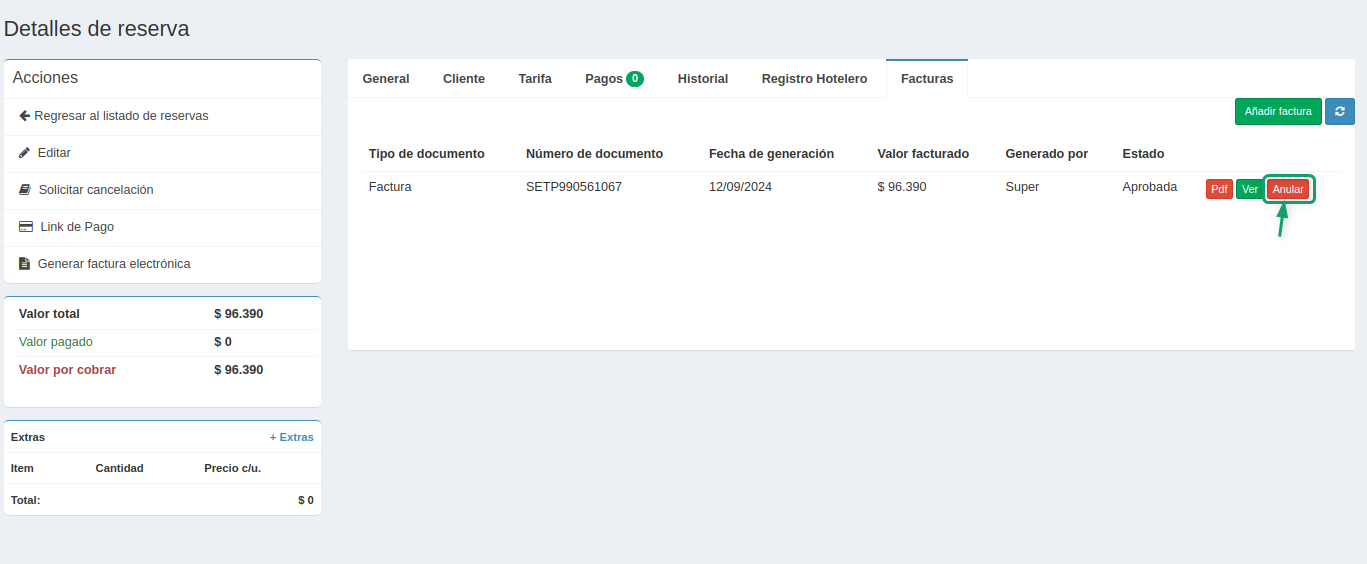Go to the Pagos tab
The width and height of the screenshot is (1367, 564).
coord(614,79)
